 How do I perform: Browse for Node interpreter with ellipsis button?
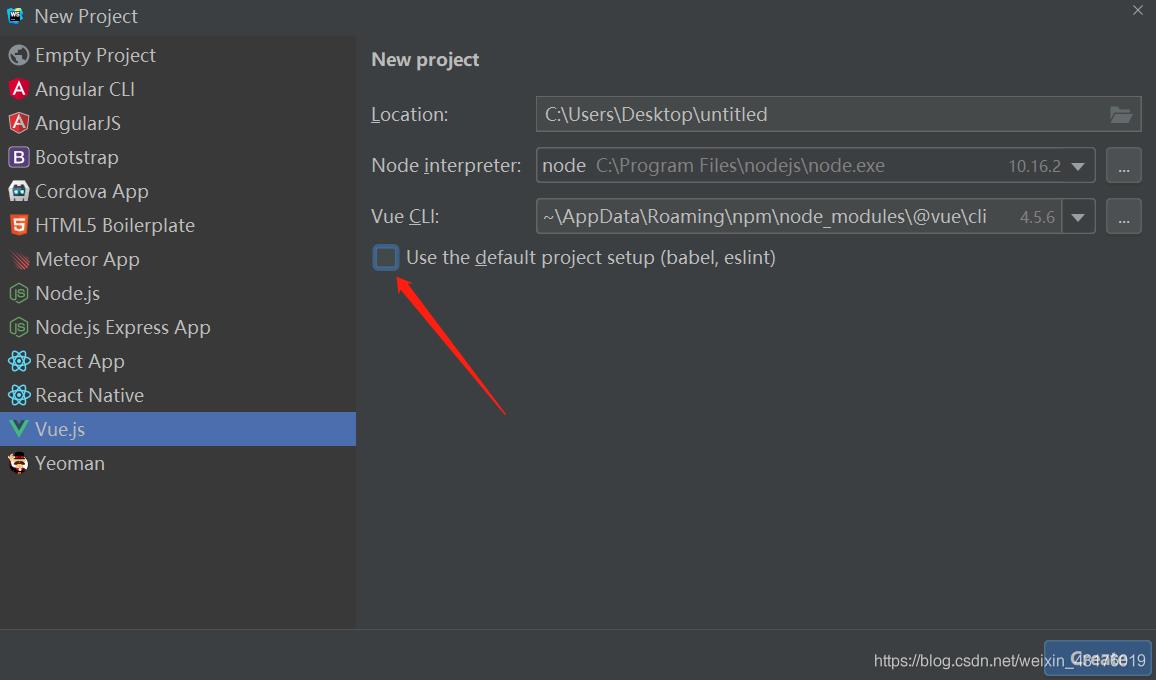[x=1123, y=166]
